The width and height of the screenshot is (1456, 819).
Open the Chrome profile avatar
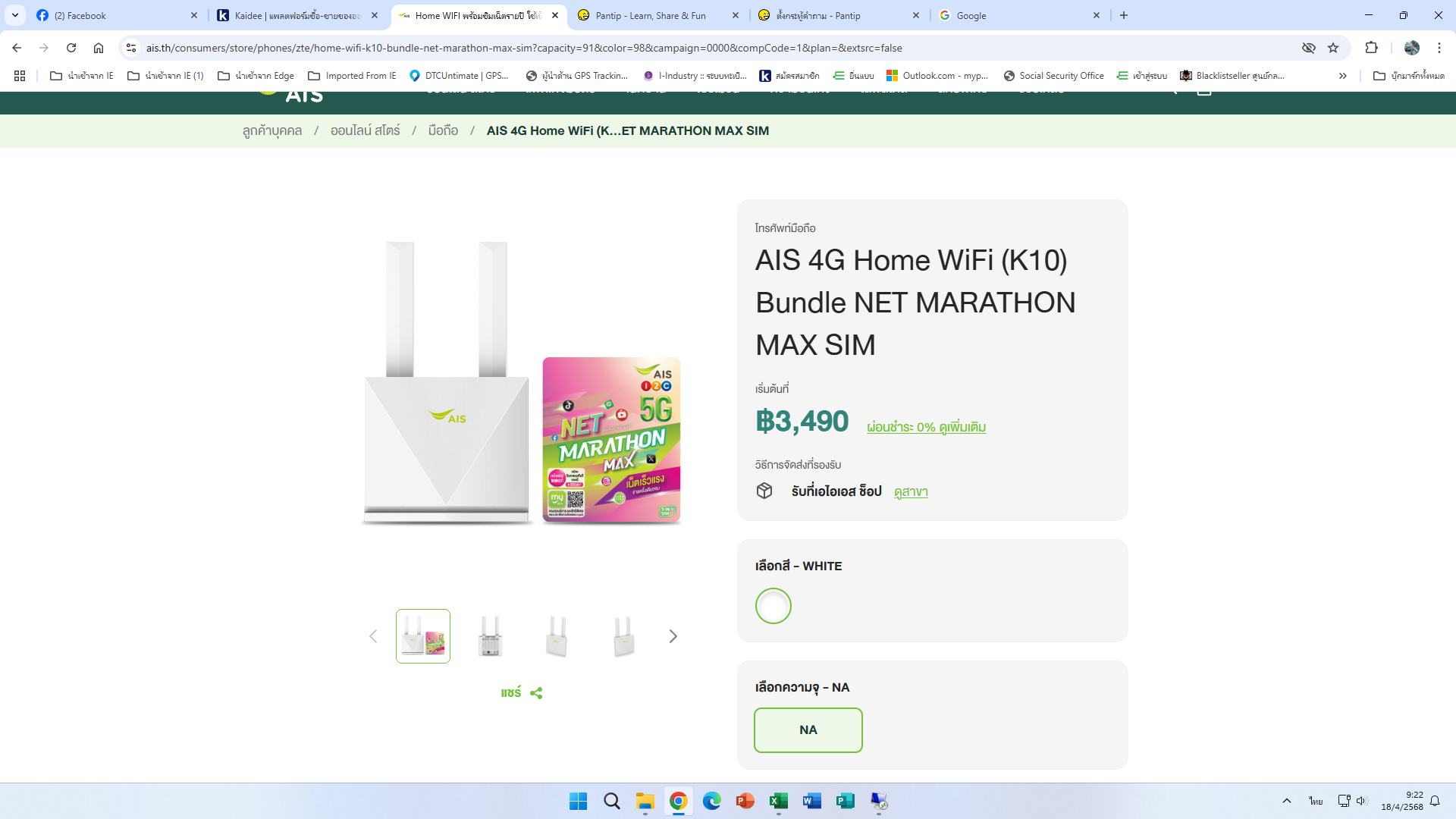[1412, 48]
